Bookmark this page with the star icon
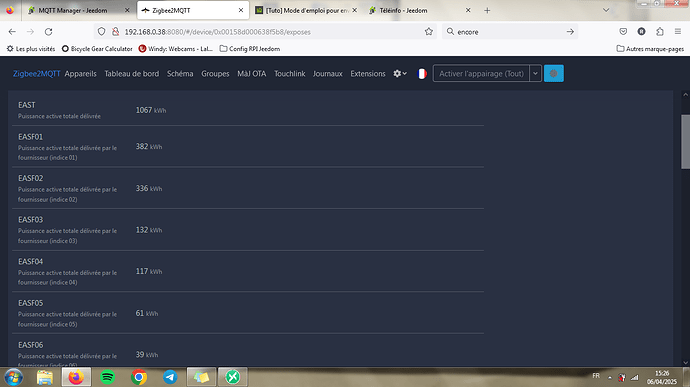Screen dimensions: 690x387 (429, 32)
